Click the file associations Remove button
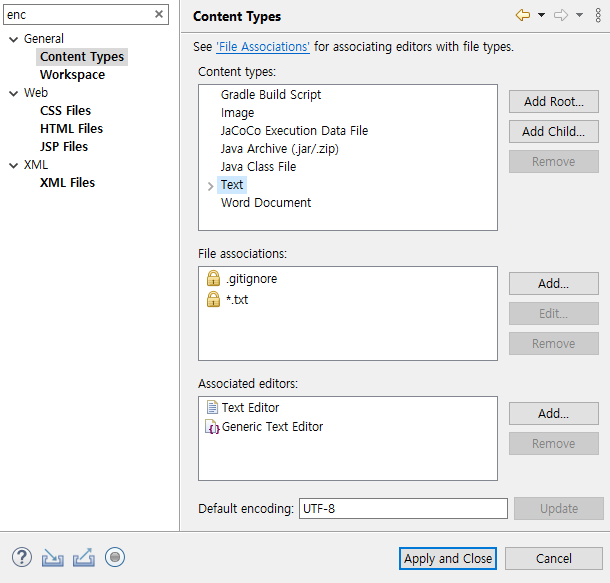Screen dimensions: 610x583 coord(554,343)
